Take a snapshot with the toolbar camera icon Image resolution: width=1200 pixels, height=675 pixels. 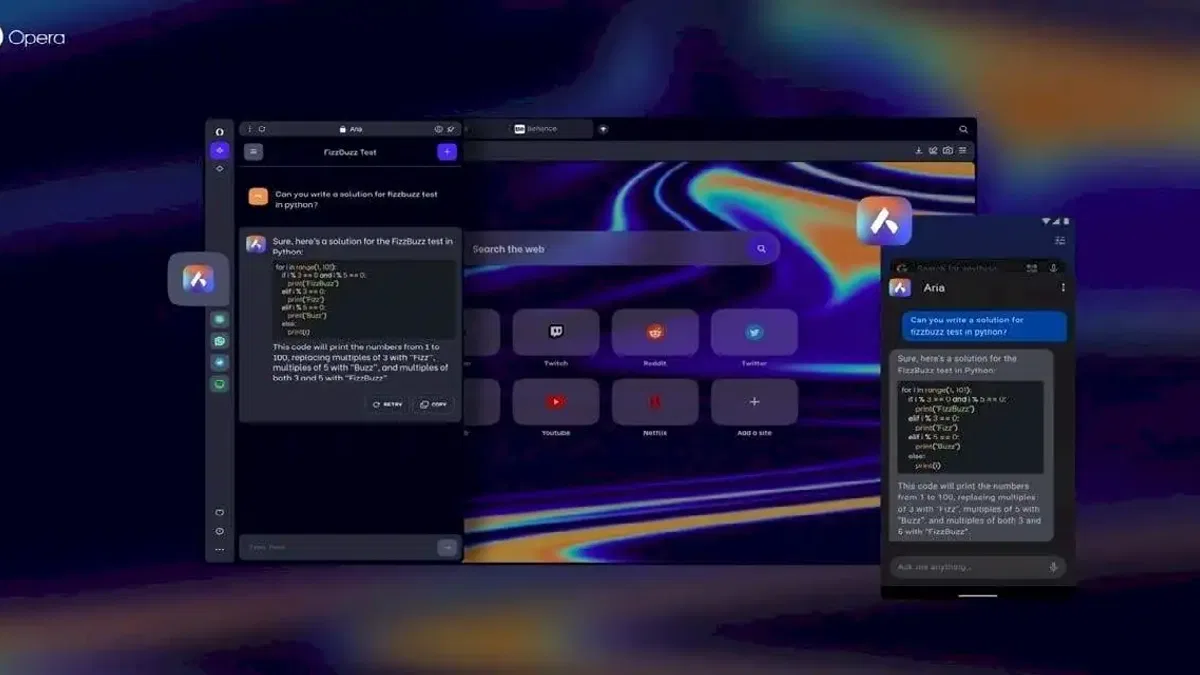(x=947, y=151)
